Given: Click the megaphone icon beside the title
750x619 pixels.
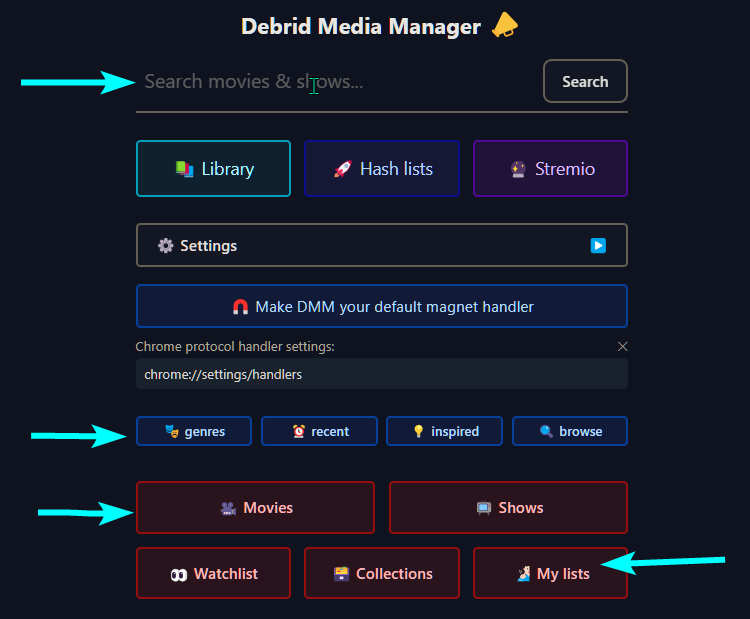Looking at the screenshot, I should point(505,25).
